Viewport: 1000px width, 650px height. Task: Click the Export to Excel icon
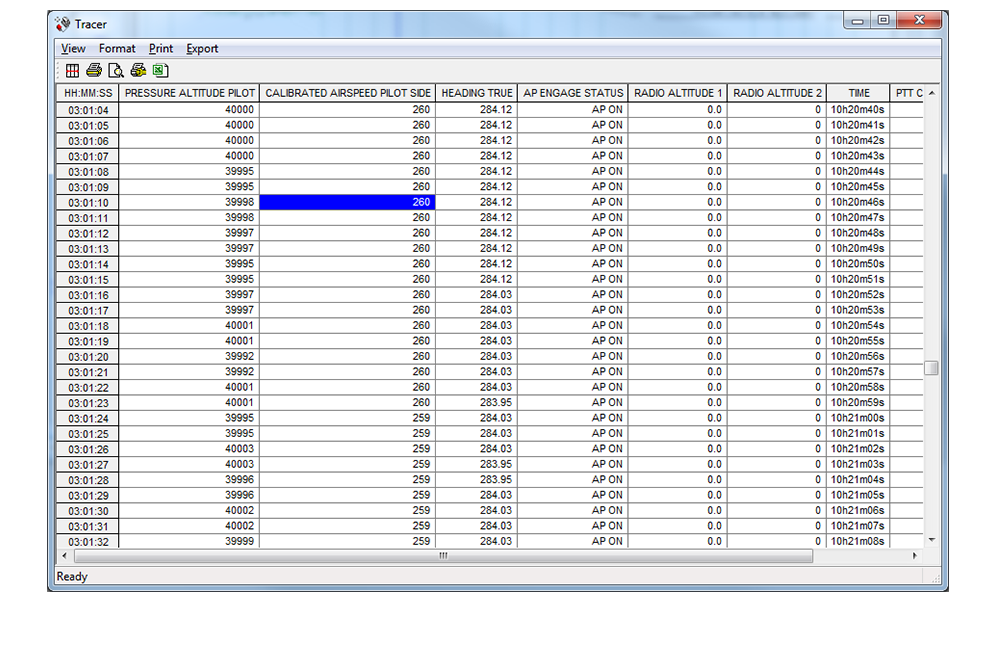160,71
